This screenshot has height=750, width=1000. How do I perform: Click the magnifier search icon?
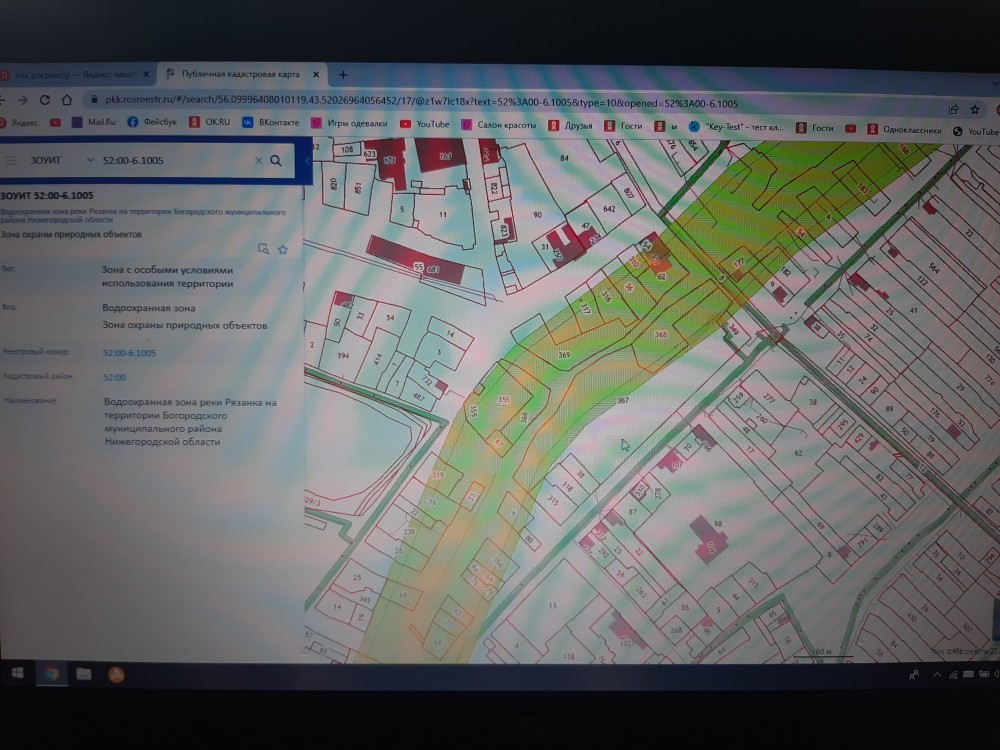coord(276,160)
